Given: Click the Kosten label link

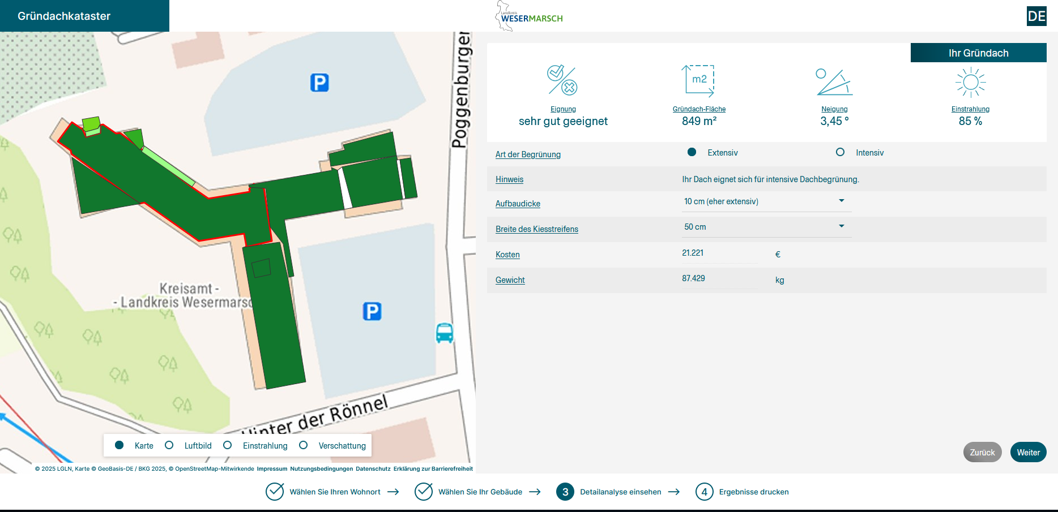Looking at the screenshot, I should point(507,255).
